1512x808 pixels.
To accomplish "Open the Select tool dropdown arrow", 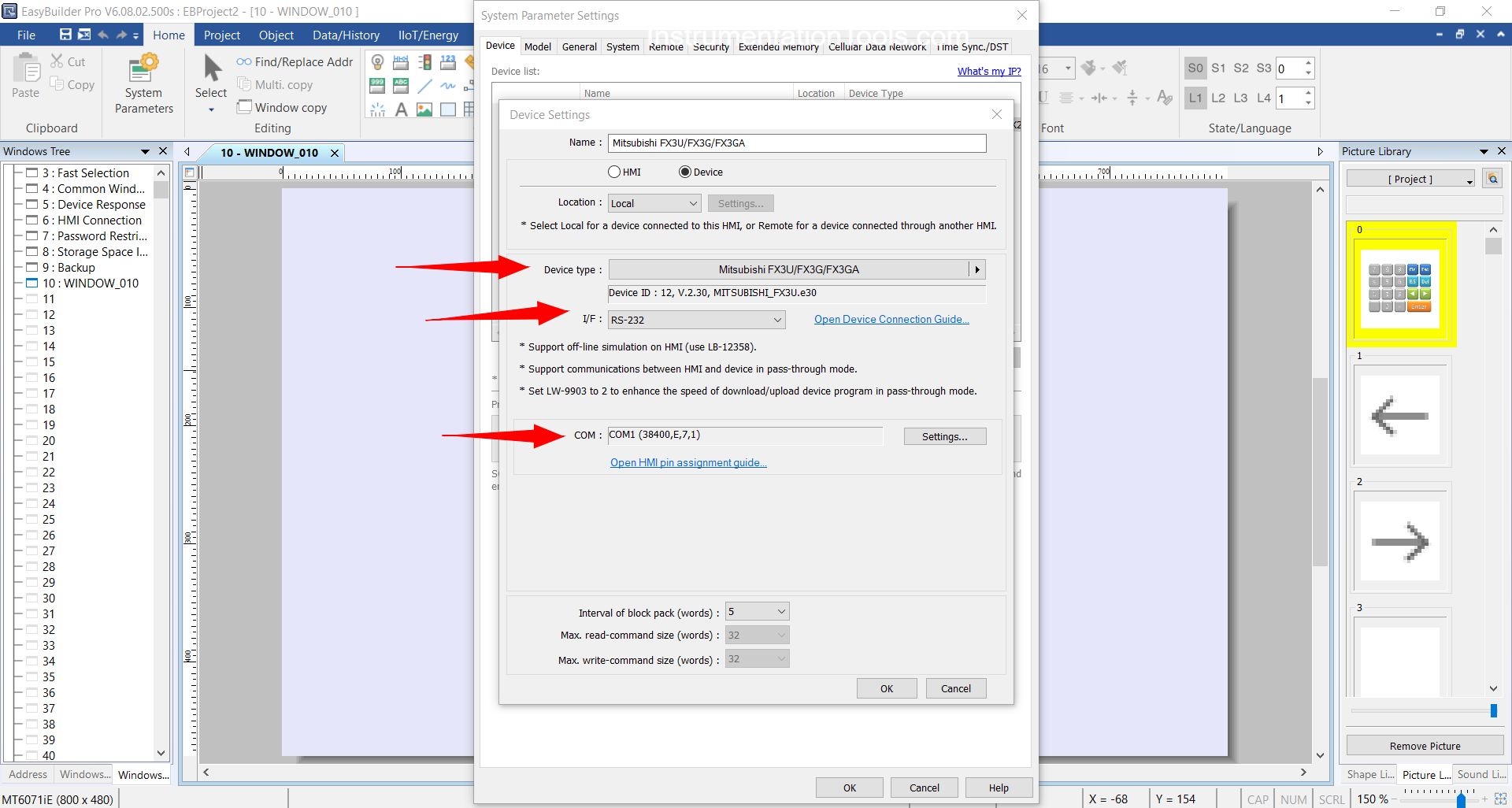I will (x=211, y=110).
